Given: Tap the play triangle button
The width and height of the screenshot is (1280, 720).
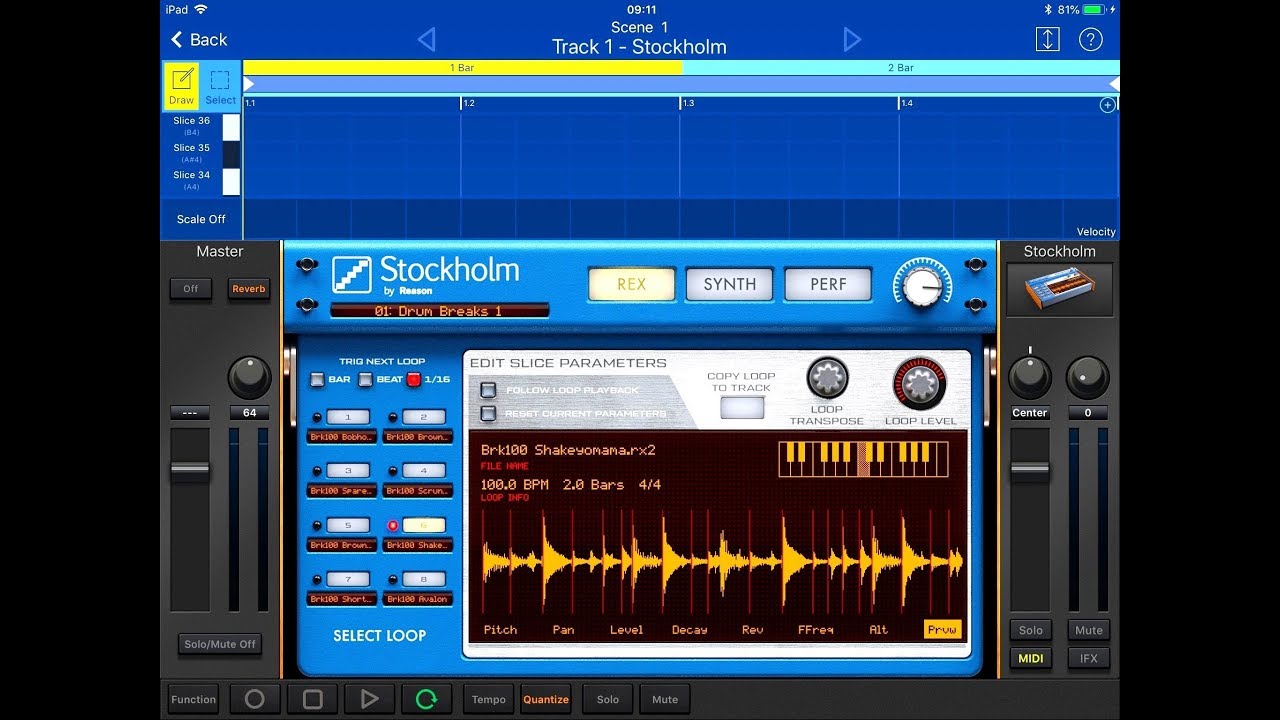Looking at the screenshot, I should pos(369,699).
